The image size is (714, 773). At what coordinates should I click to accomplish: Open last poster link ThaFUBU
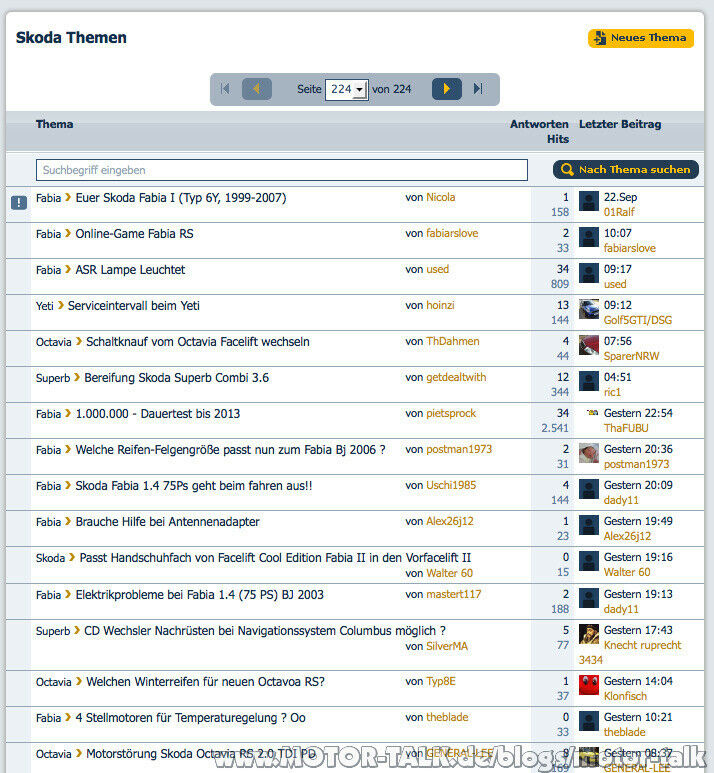click(626, 428)
